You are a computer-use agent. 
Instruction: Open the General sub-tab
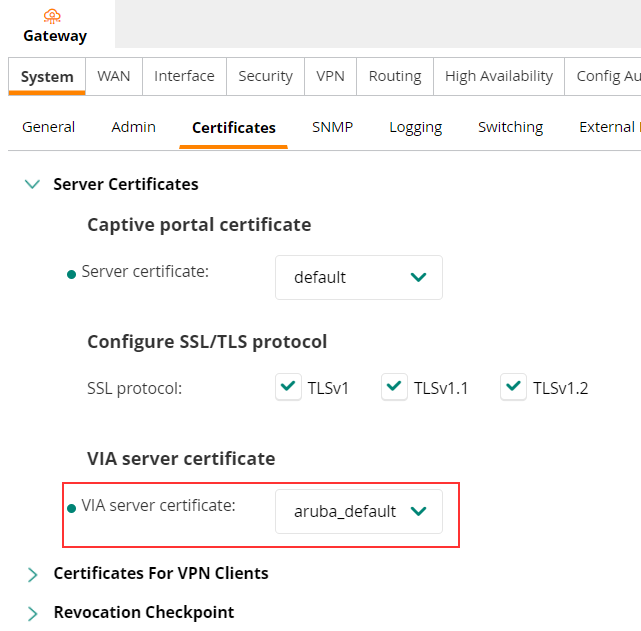(48, 127)
